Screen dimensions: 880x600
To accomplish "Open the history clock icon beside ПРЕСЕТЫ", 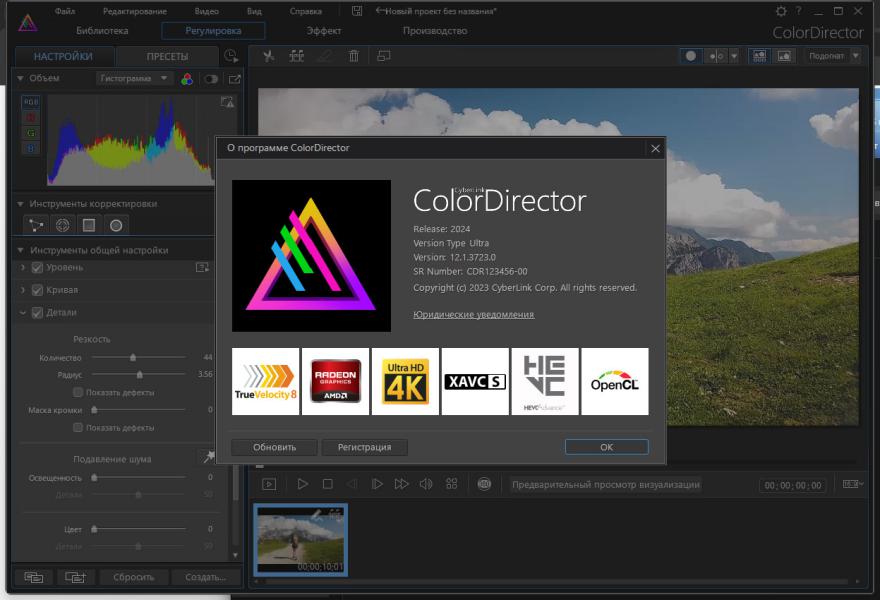I will tap(231, 56).
